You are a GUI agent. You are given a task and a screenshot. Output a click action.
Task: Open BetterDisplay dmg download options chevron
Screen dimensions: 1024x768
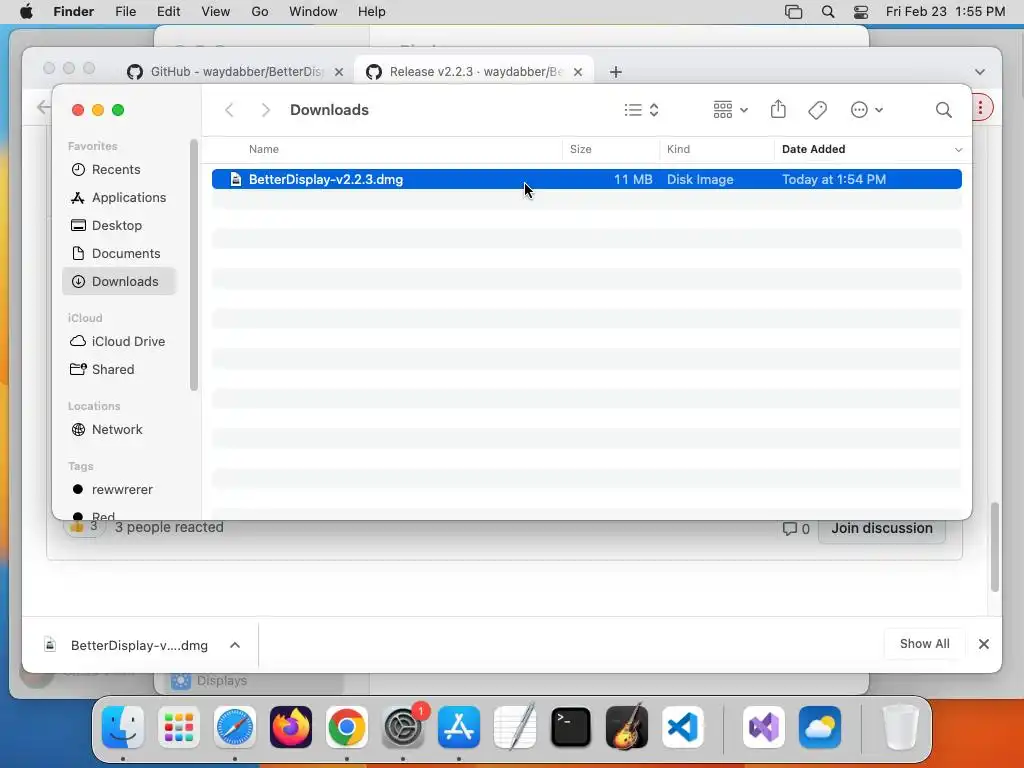pyautogui.click(x=235, y=645)
